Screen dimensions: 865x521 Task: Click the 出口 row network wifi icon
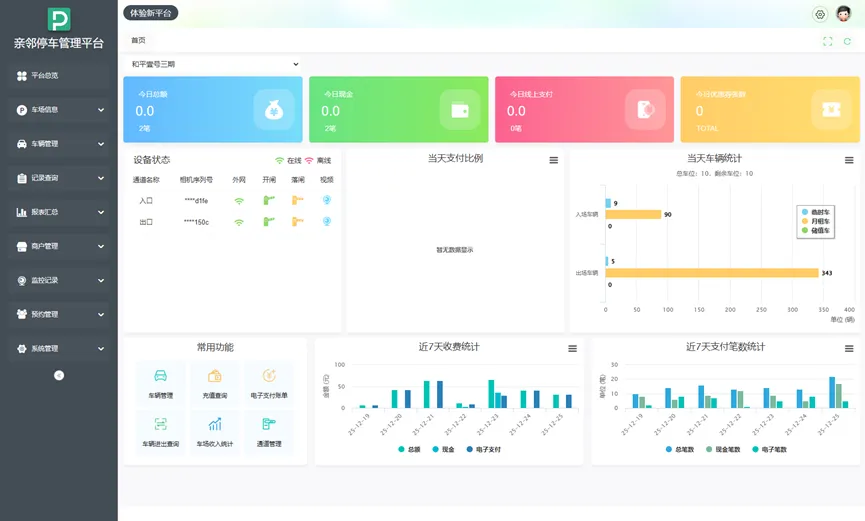(239, 222)
